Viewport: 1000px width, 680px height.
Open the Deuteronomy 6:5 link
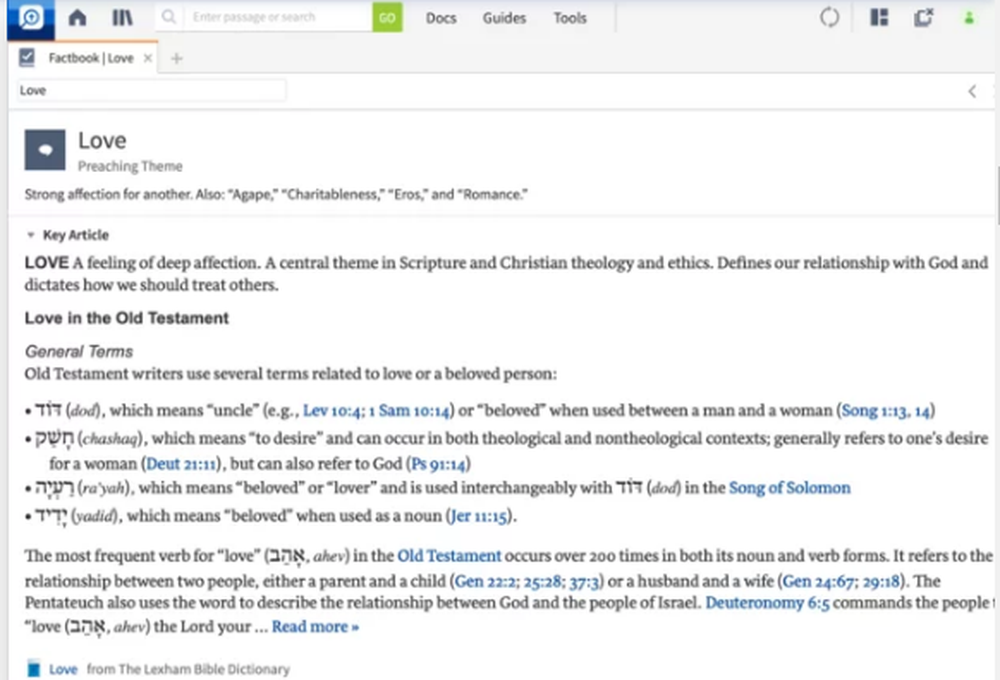coord(767,603)
